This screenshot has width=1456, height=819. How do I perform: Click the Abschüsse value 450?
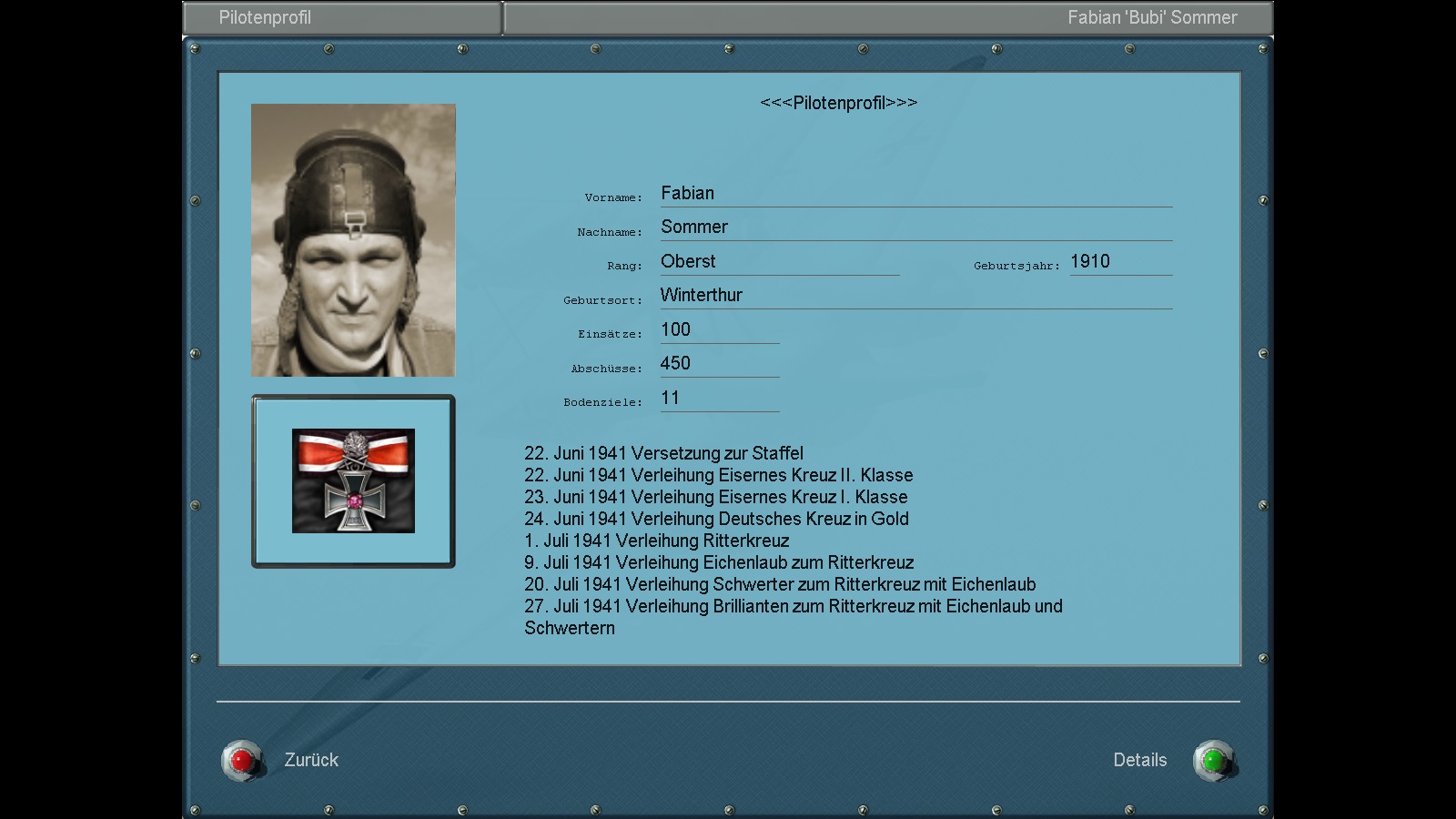pyautogui.click(x=720, y=364)
